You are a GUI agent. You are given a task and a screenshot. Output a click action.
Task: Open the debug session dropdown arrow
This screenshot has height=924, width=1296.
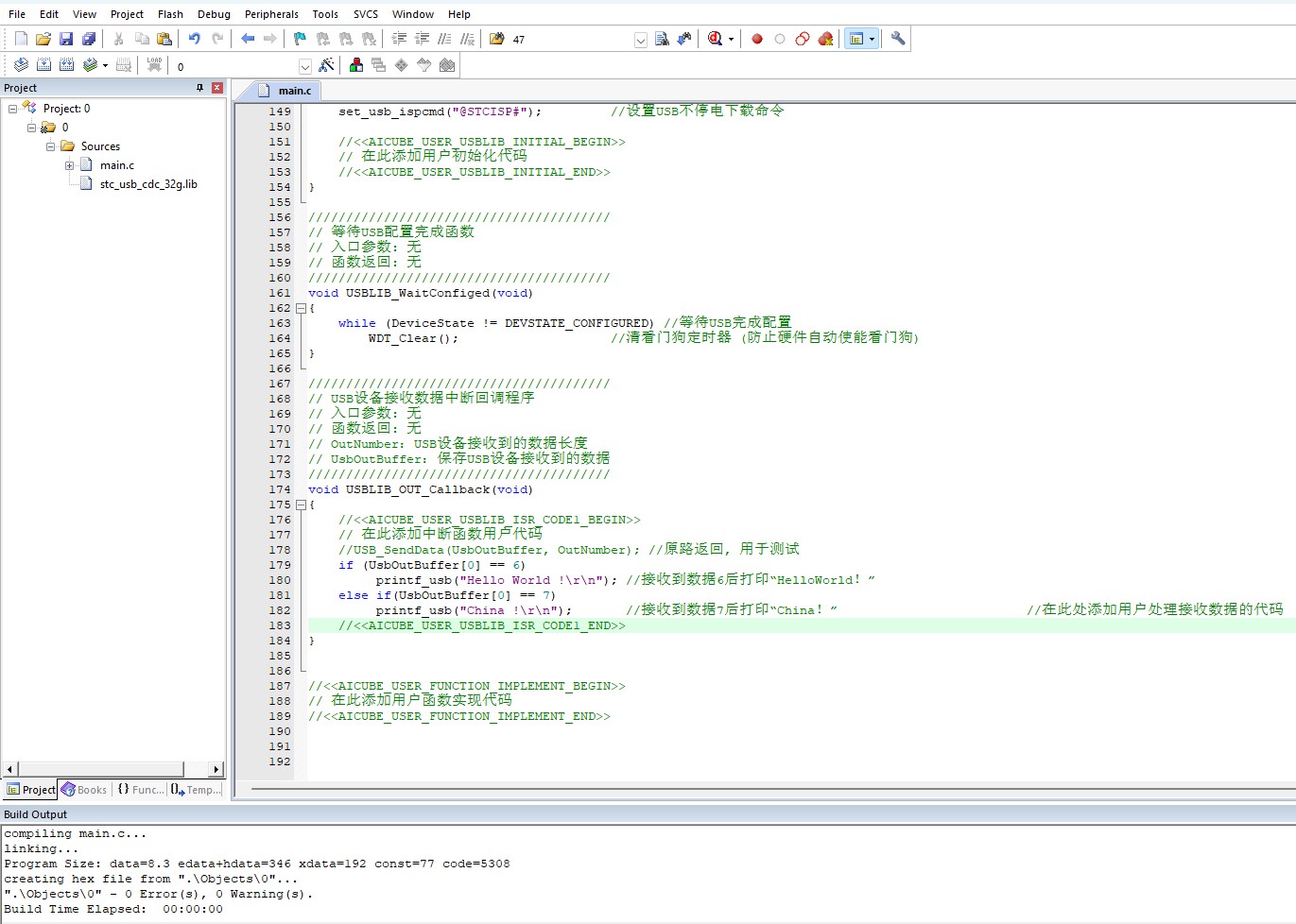[731, 40]
